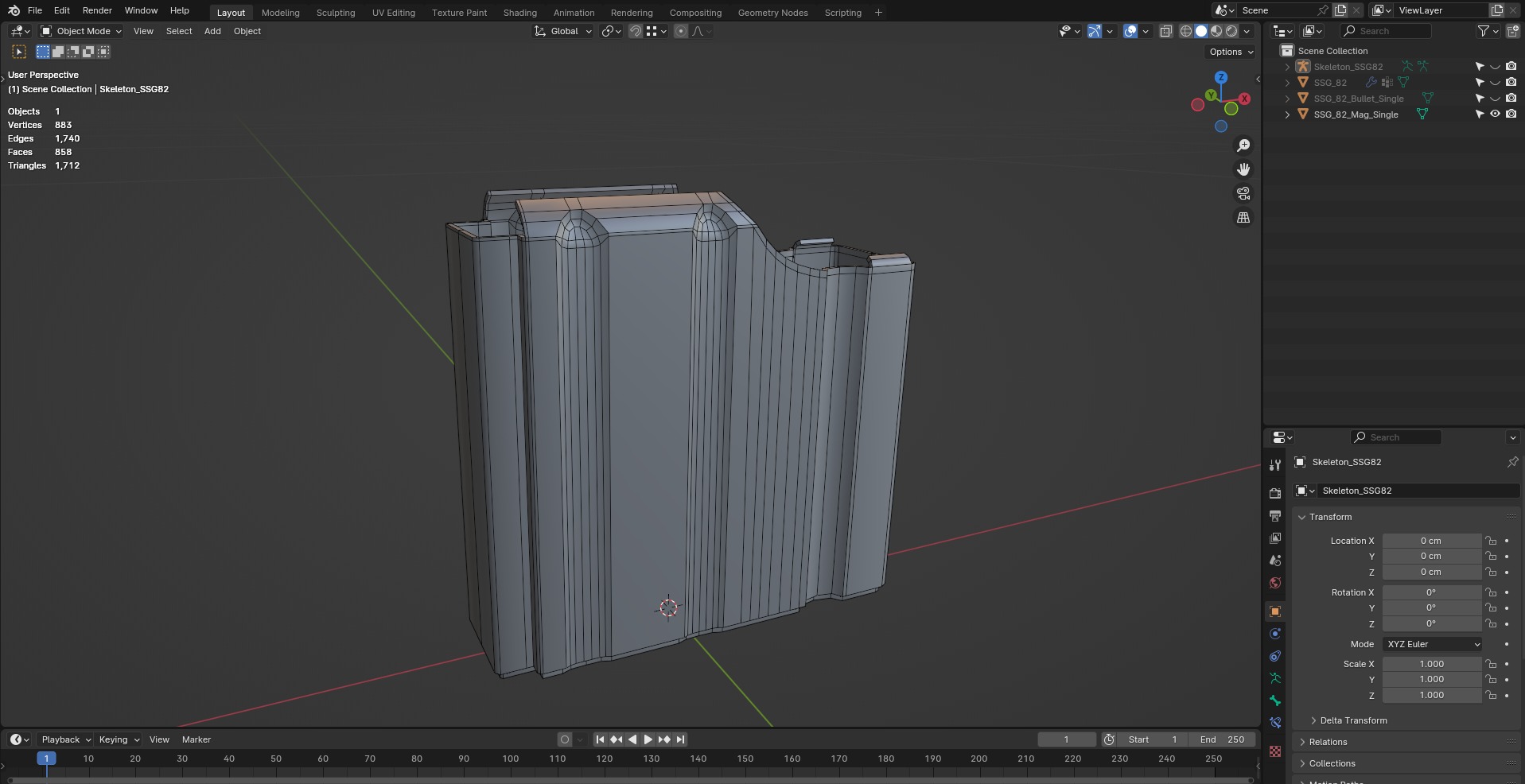Activate the pan view hand icon

1243,169
